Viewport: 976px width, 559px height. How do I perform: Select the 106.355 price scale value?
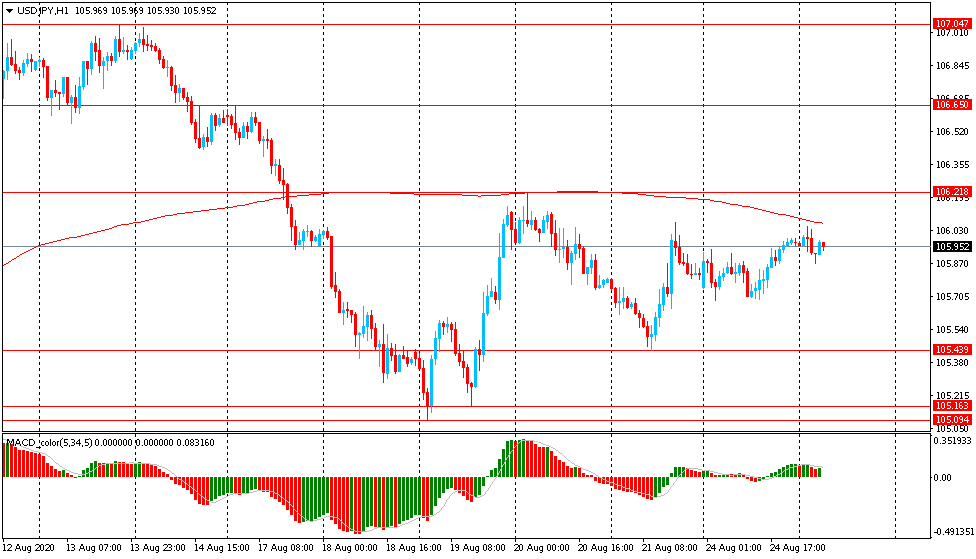click(x=952, y=165)
